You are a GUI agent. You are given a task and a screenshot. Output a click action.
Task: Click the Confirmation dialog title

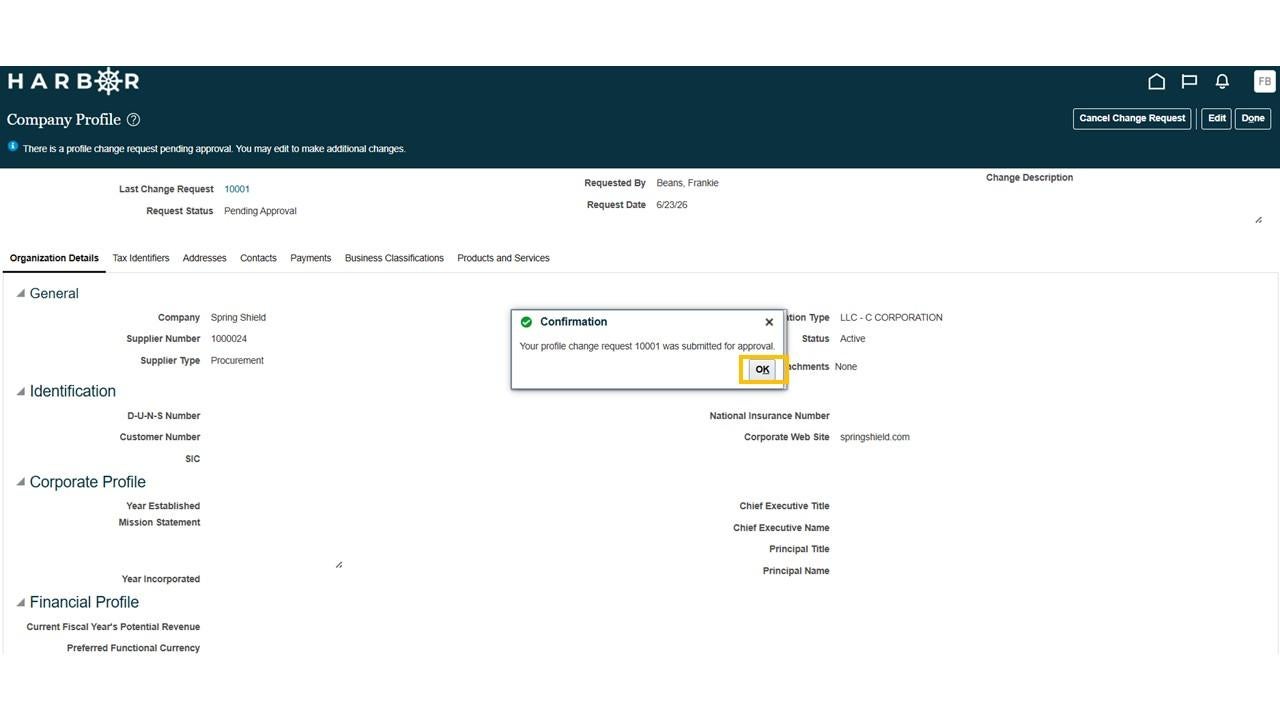click(x=573, y=322)
